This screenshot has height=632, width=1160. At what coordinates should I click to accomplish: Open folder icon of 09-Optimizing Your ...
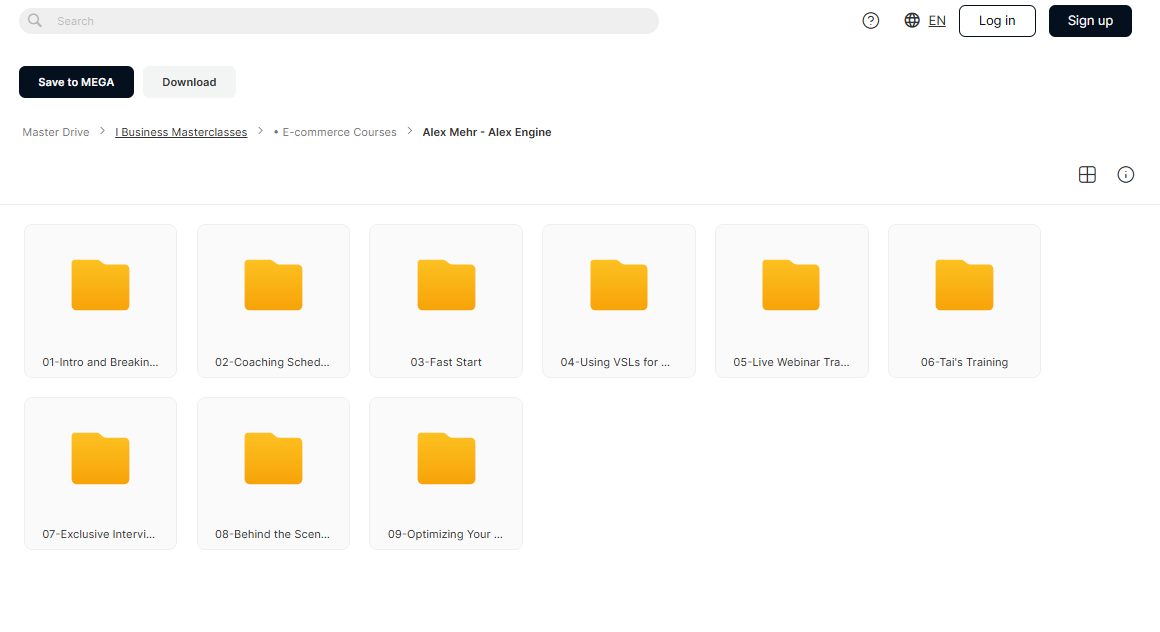coord(446,458)
